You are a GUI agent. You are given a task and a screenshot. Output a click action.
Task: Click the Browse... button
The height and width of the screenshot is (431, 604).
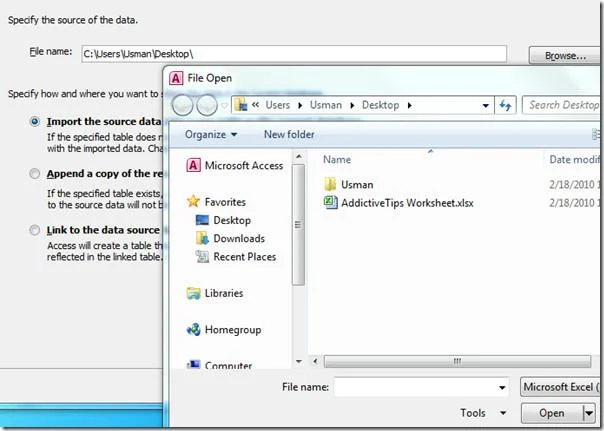565,56
